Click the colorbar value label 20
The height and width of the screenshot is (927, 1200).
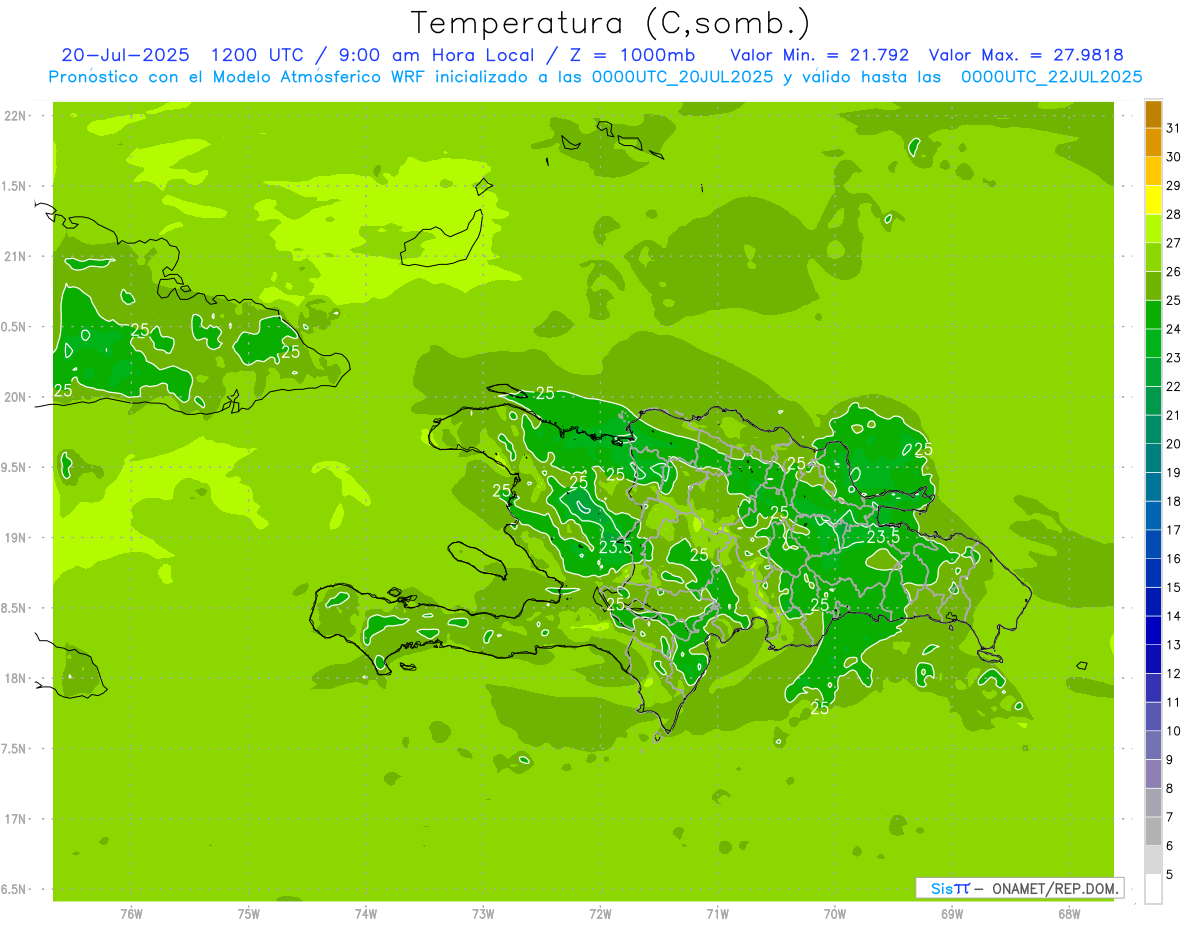1173,444
